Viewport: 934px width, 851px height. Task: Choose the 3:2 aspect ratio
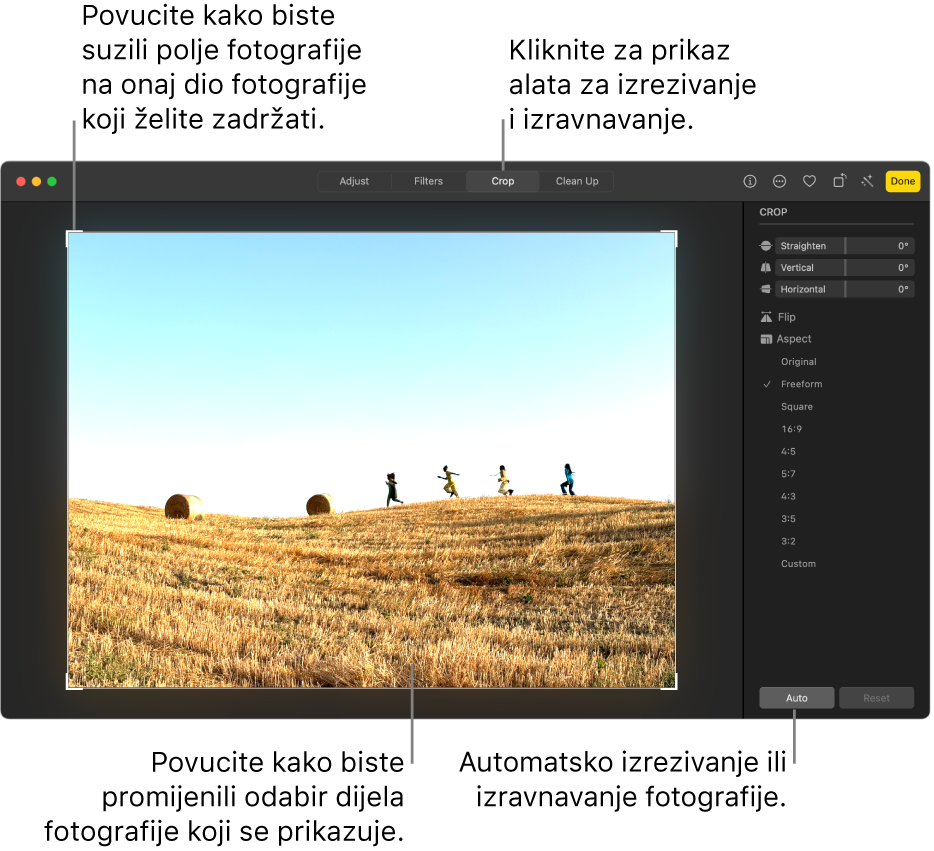788,541
